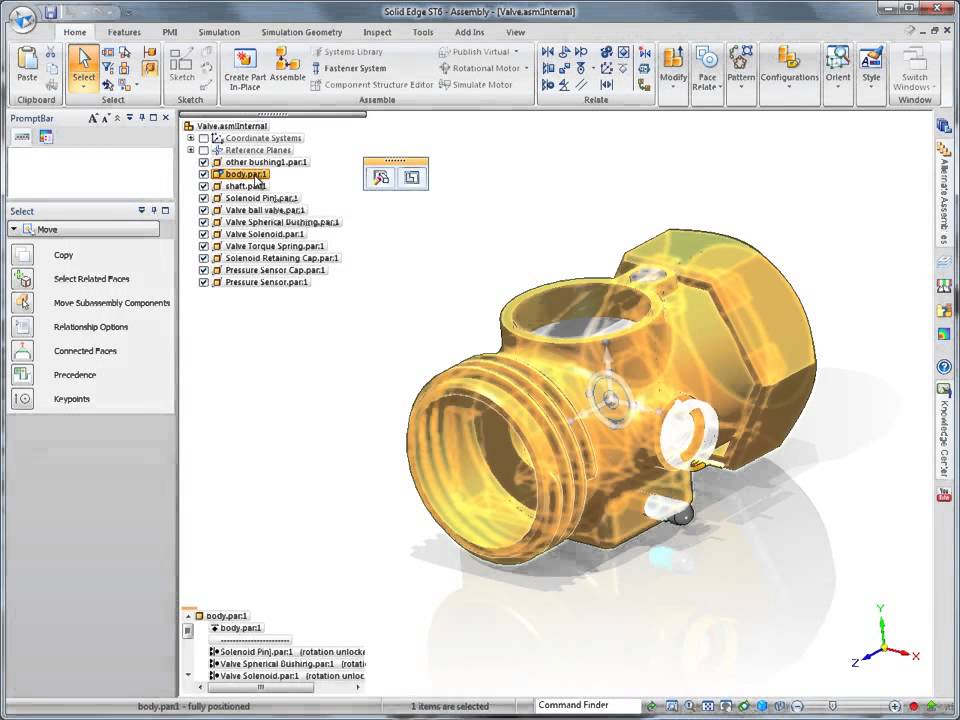Toggle Coordinate Systems checkbox
Image resolution: width=960 pixels, height=720 pixels.
click(204, 138)
